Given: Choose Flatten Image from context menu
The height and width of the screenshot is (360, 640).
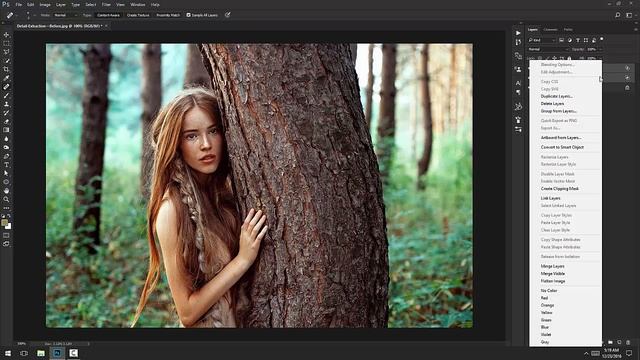Looking at the screenshot, I should [x=553, y=281].
